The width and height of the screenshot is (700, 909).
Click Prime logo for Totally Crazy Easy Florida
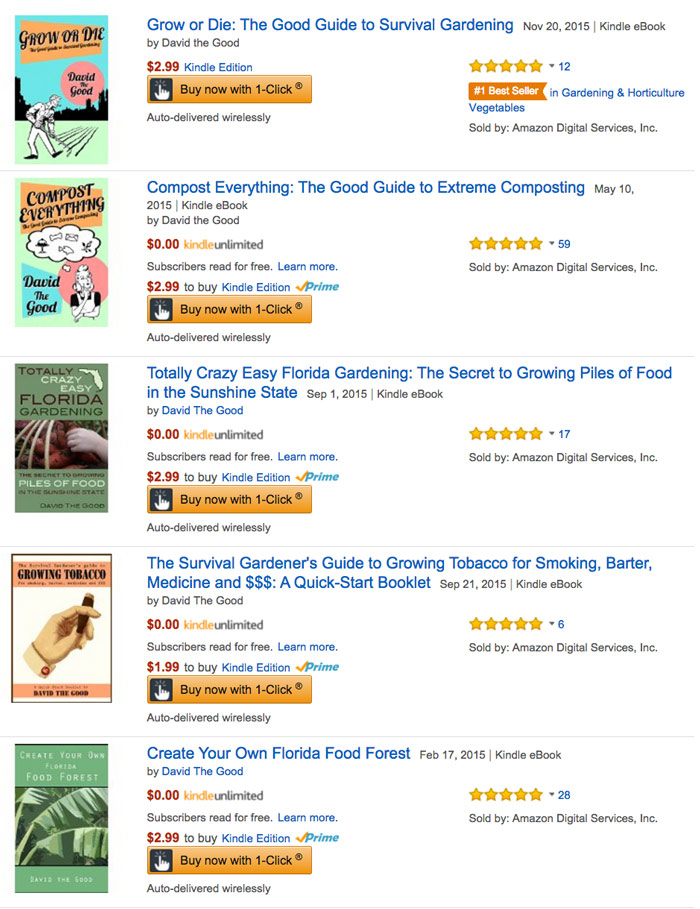318,477
